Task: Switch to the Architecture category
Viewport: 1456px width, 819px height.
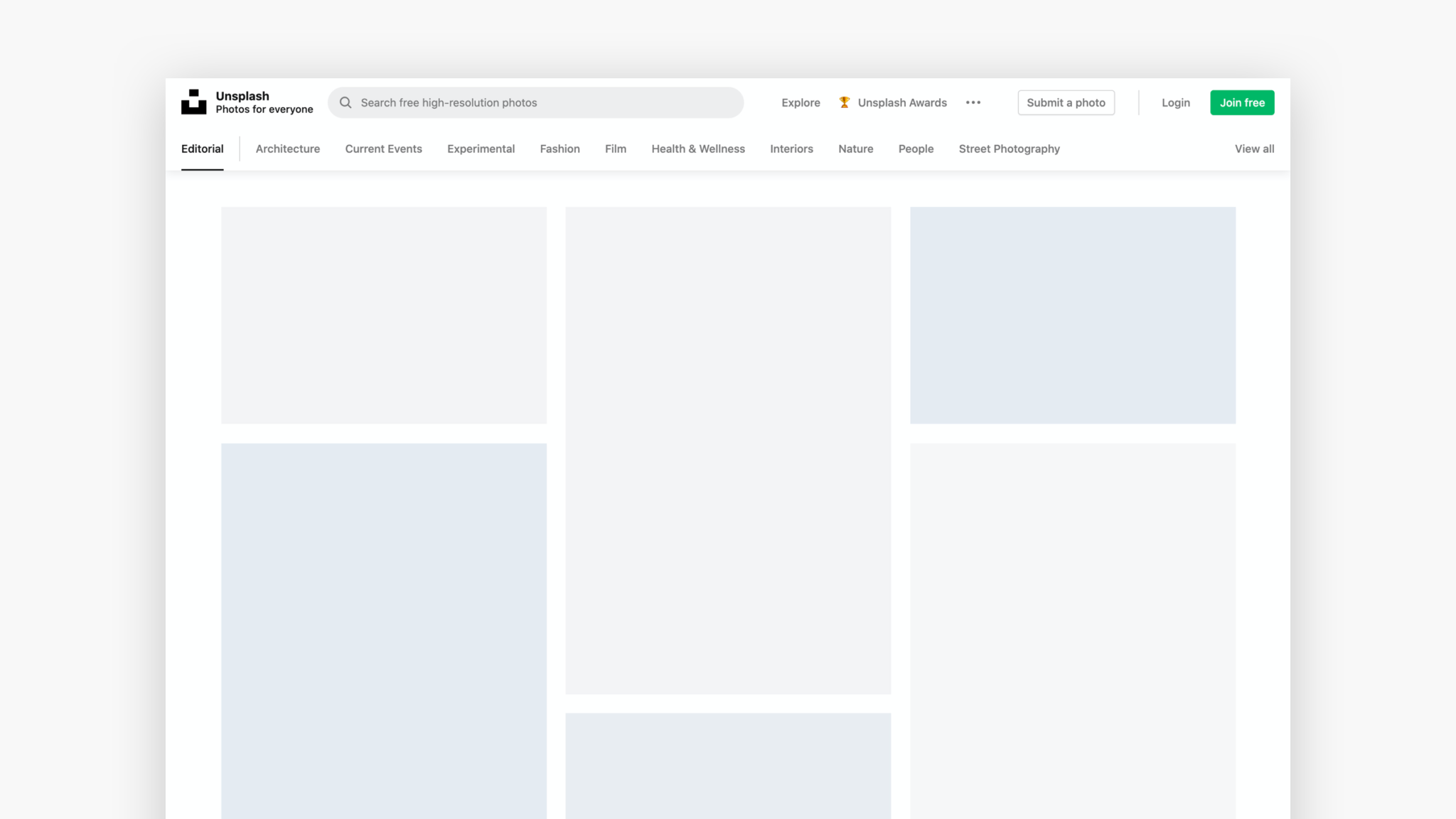Action: pyautogui.click(x=287, y=149)
